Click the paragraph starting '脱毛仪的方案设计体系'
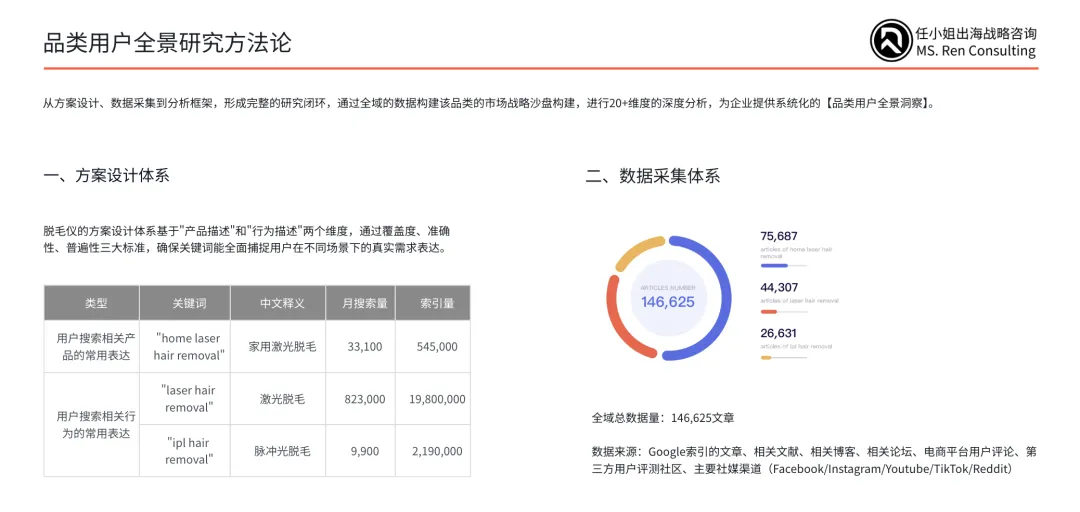This screenshot has width=1080, height=512. pyautogui.click(x=247, y=239)
